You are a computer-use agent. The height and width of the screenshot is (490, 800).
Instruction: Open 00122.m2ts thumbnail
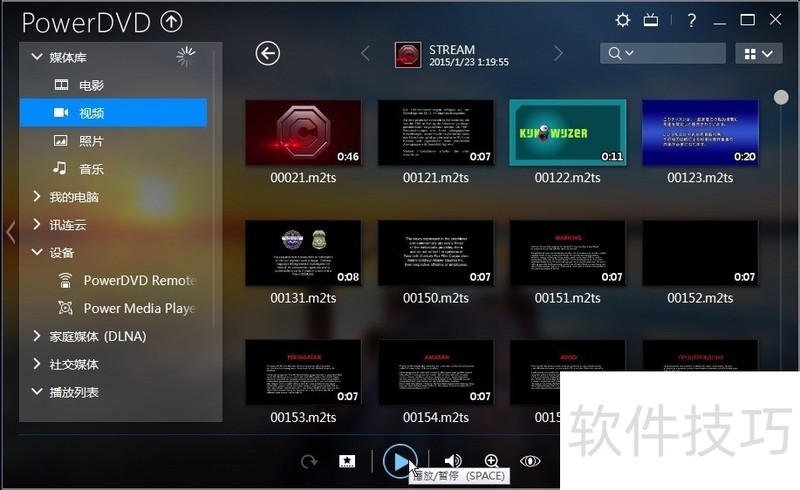(568, 133)
